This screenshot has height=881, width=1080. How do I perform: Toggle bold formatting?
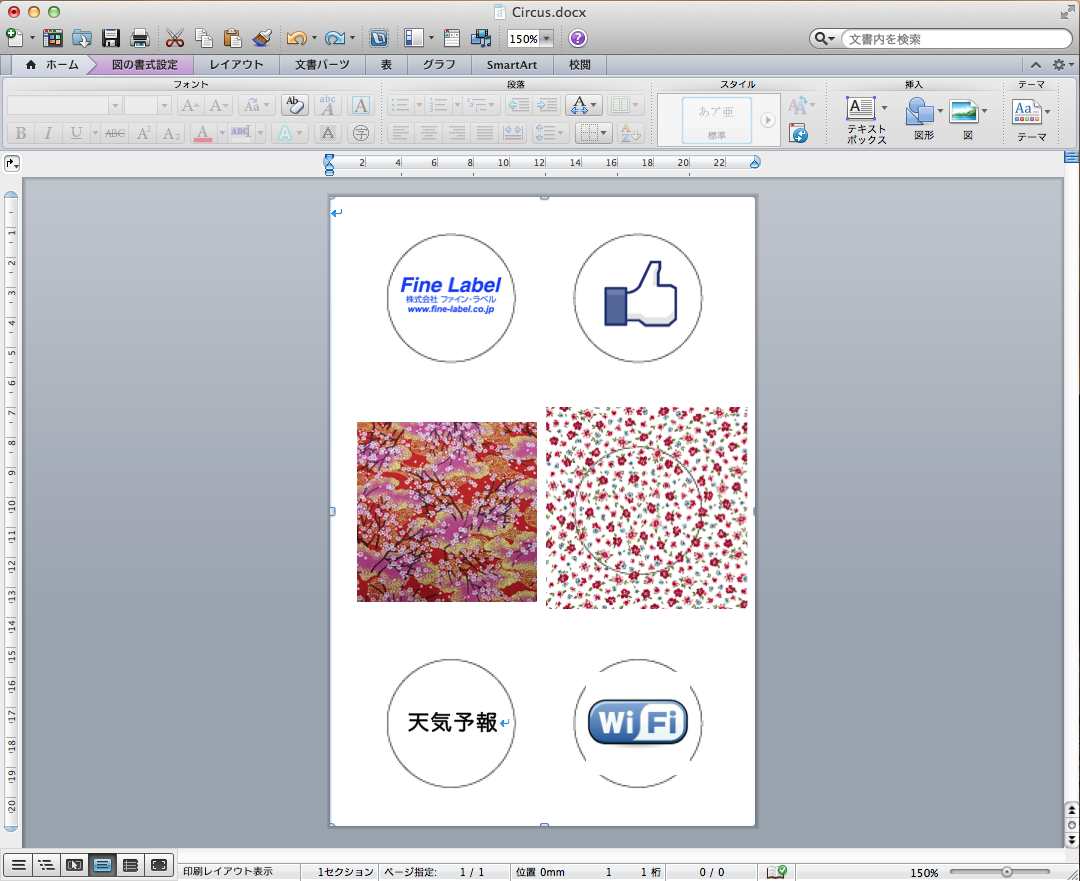(21, 133)
